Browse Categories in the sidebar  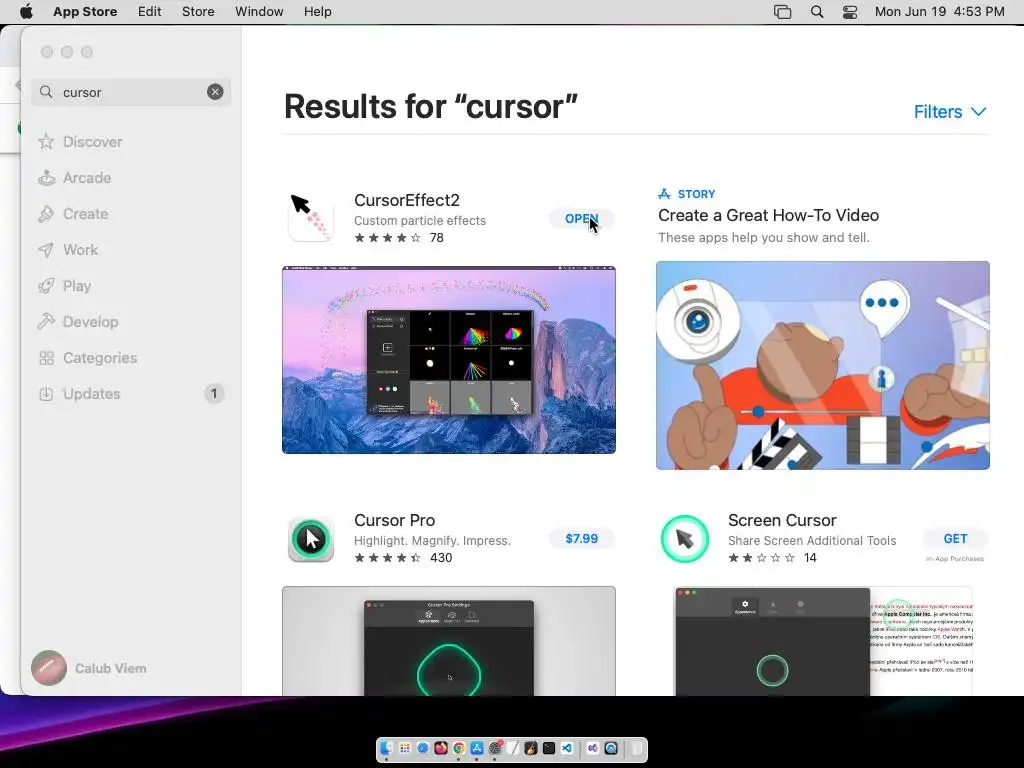(x=99, y=358)
